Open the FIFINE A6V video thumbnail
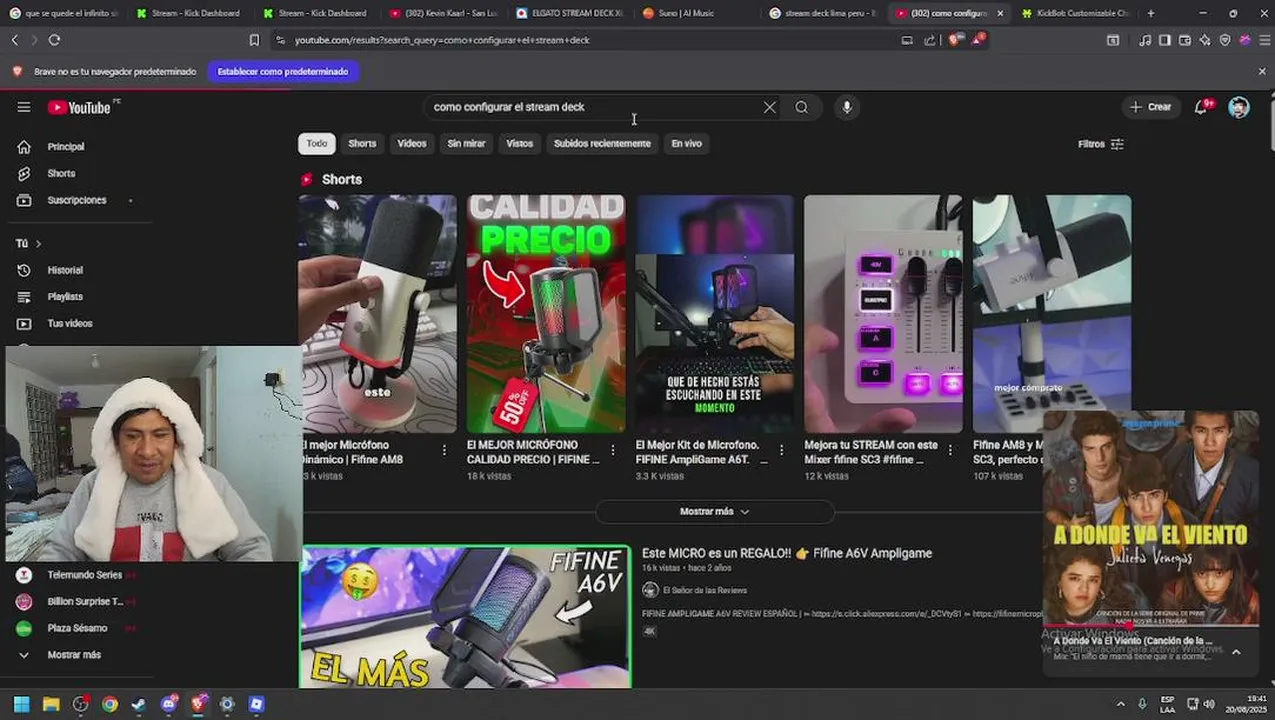This screenshot has height=720, width=1275. coord(465,617)
